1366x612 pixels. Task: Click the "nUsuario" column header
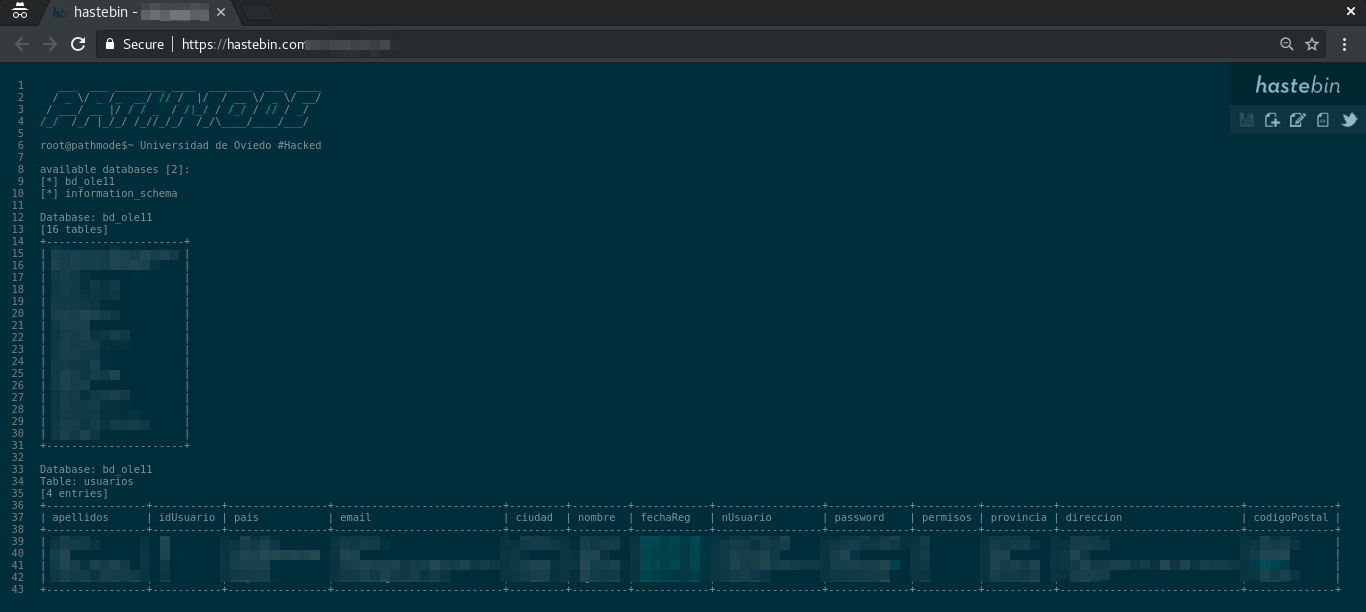pyautogui.click(x=747, y=517)
